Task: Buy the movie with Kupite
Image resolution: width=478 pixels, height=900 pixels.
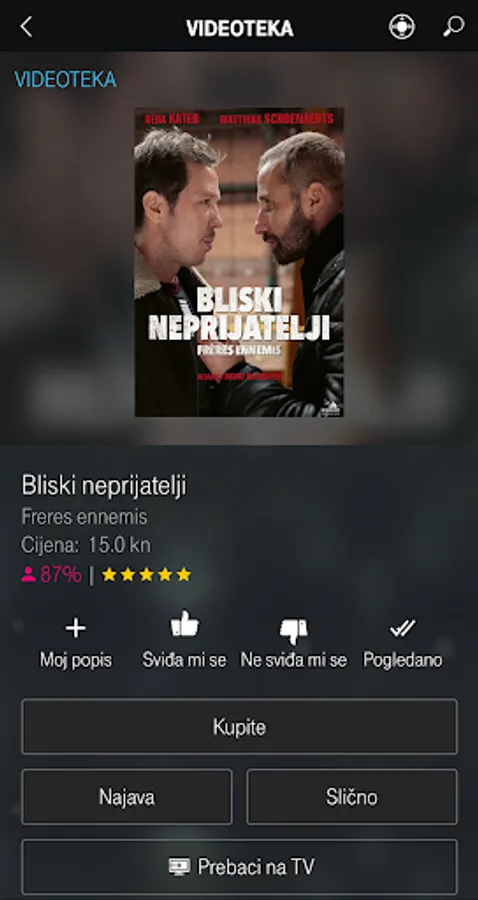Action: (239, 727)
